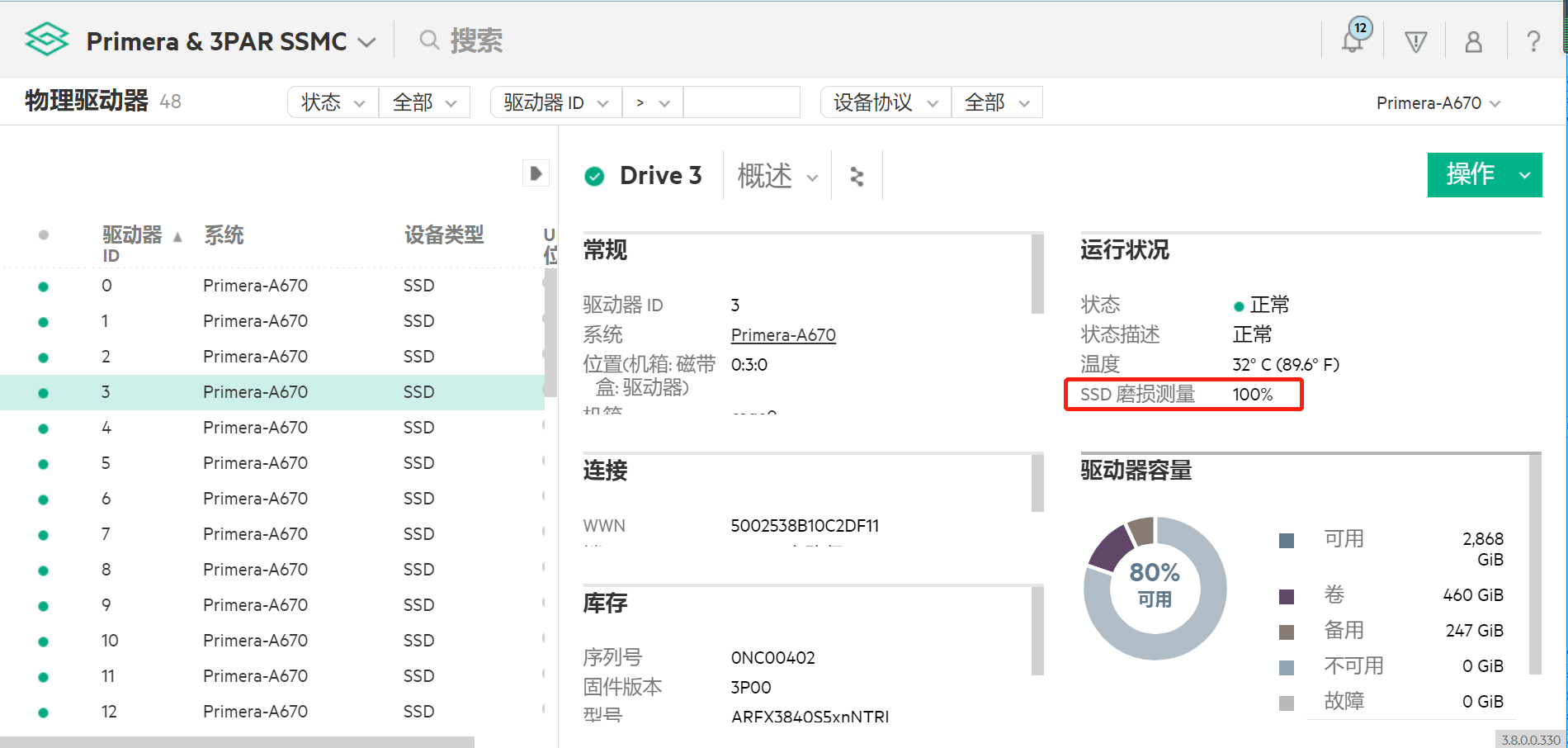Open the Primera-A670 system link
This screenshot has height=748, width=1568.
point(783,335)
